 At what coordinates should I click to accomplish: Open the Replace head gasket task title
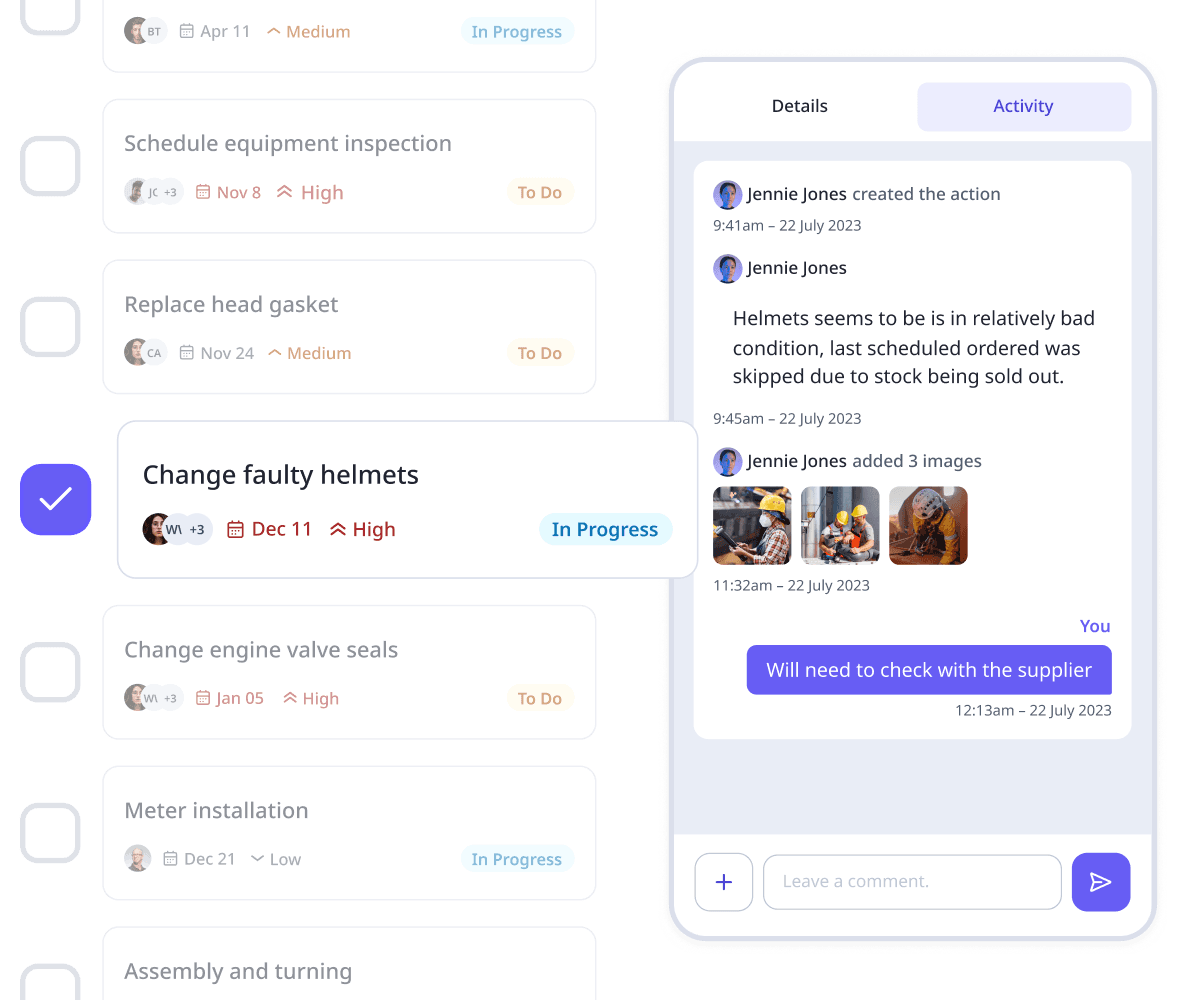click(x=231, y=304)
